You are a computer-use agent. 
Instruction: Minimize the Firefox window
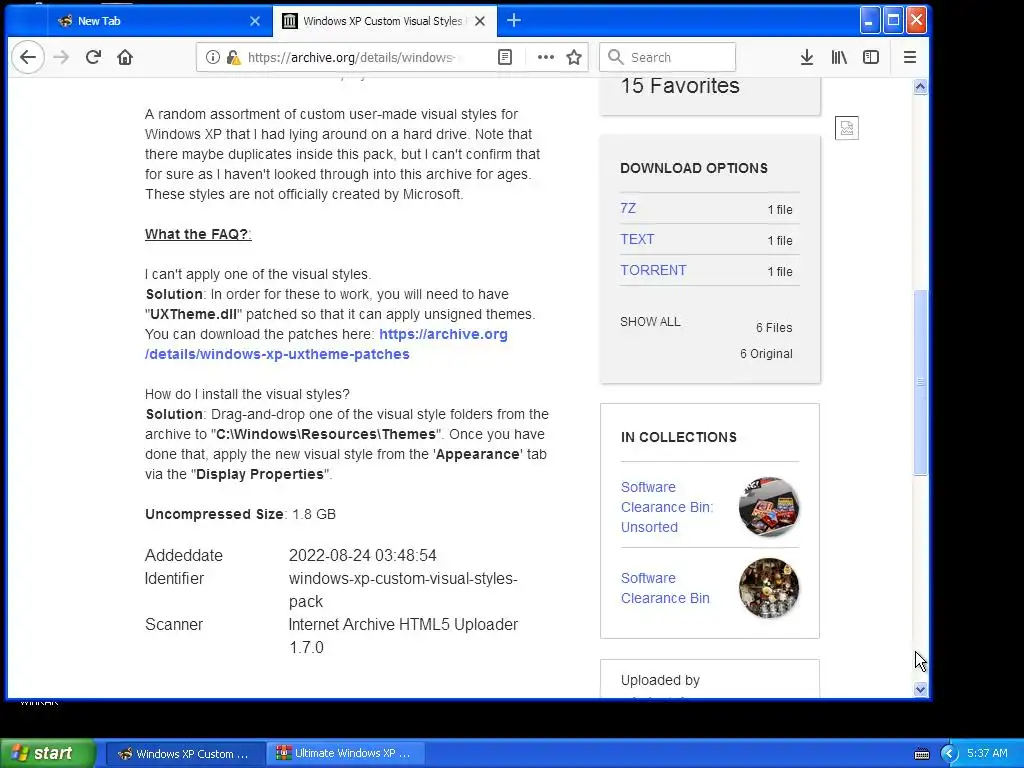869,21
